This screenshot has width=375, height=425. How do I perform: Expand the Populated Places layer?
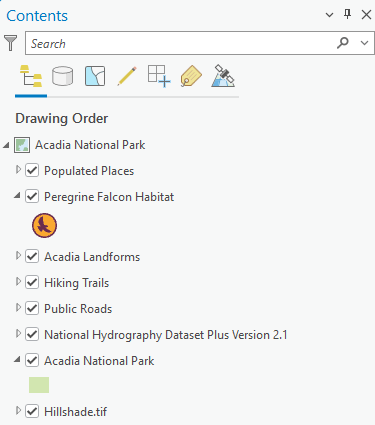click(x=18, y=170)
